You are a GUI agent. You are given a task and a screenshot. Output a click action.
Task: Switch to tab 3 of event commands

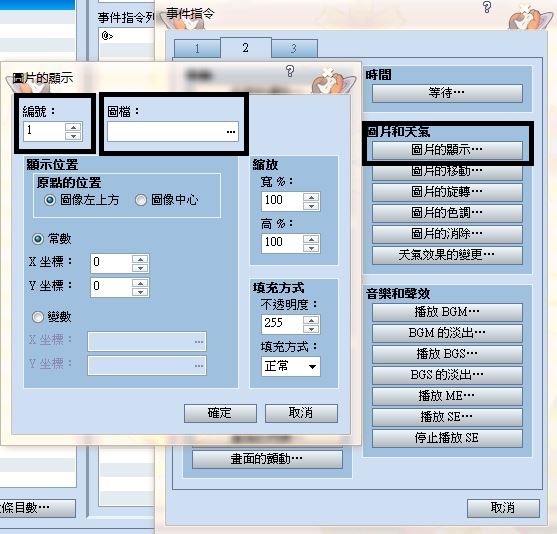coord(294,48)
